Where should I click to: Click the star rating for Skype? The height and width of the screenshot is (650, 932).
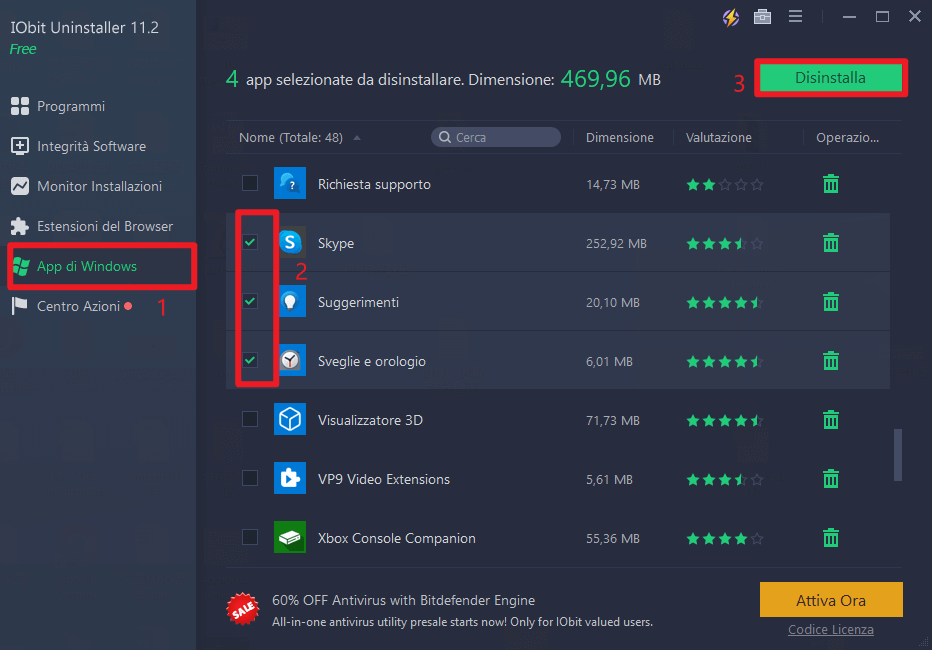click(x=725, y=244)
